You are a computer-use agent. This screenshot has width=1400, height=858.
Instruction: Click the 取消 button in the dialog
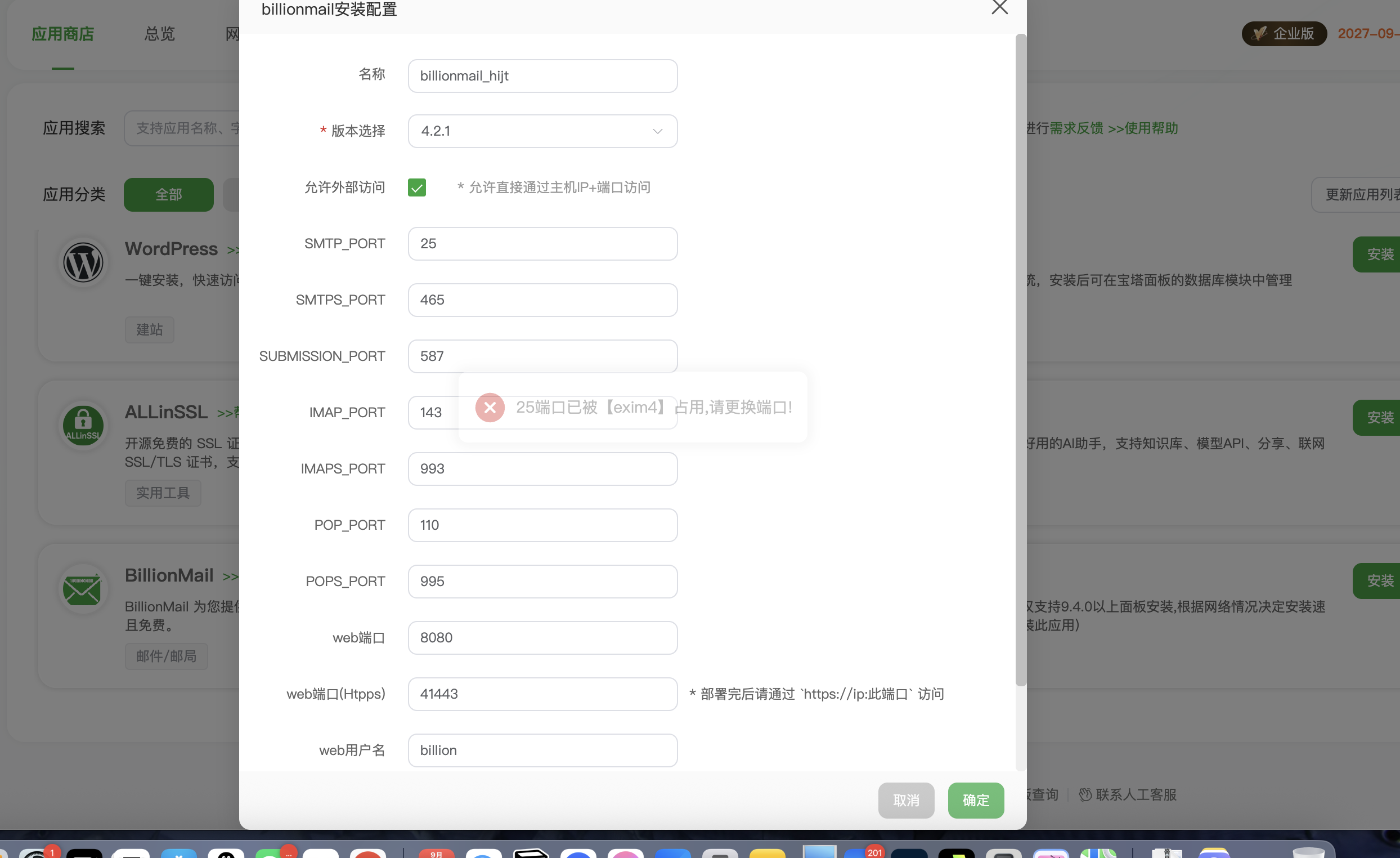(906, 800)
